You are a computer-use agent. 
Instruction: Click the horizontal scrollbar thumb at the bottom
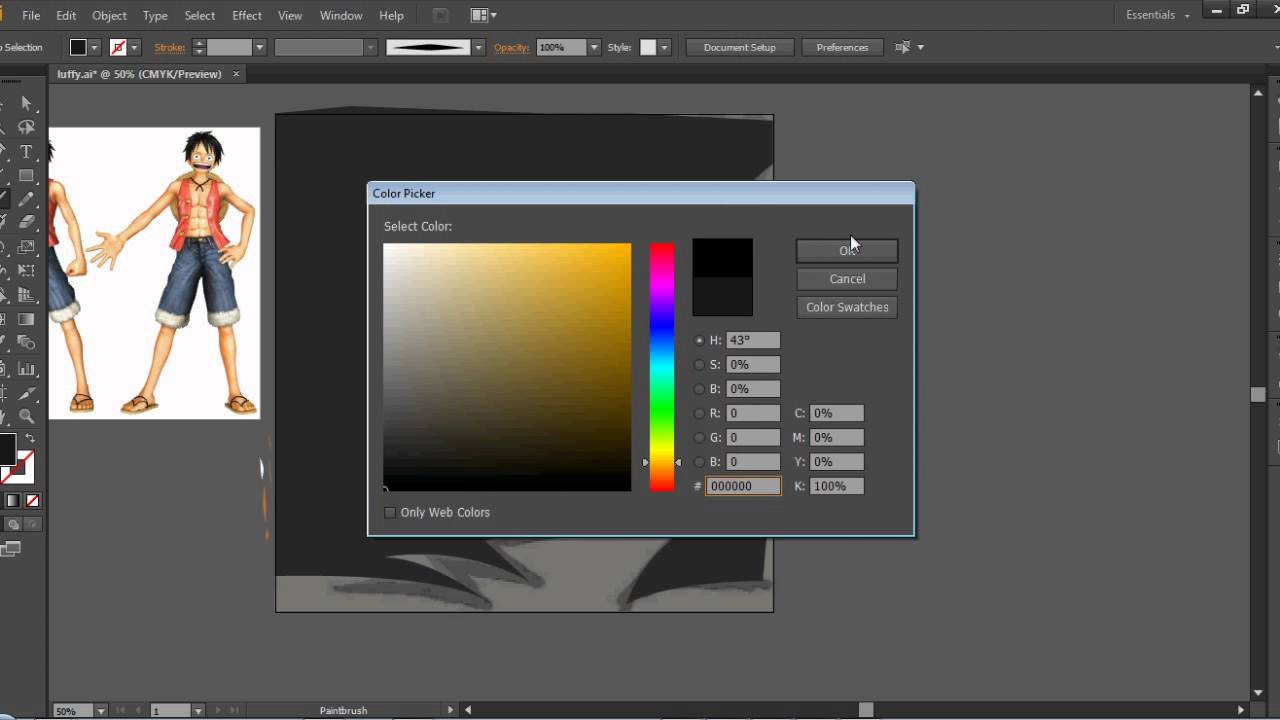pyautogui.click(x=866, y=710)
